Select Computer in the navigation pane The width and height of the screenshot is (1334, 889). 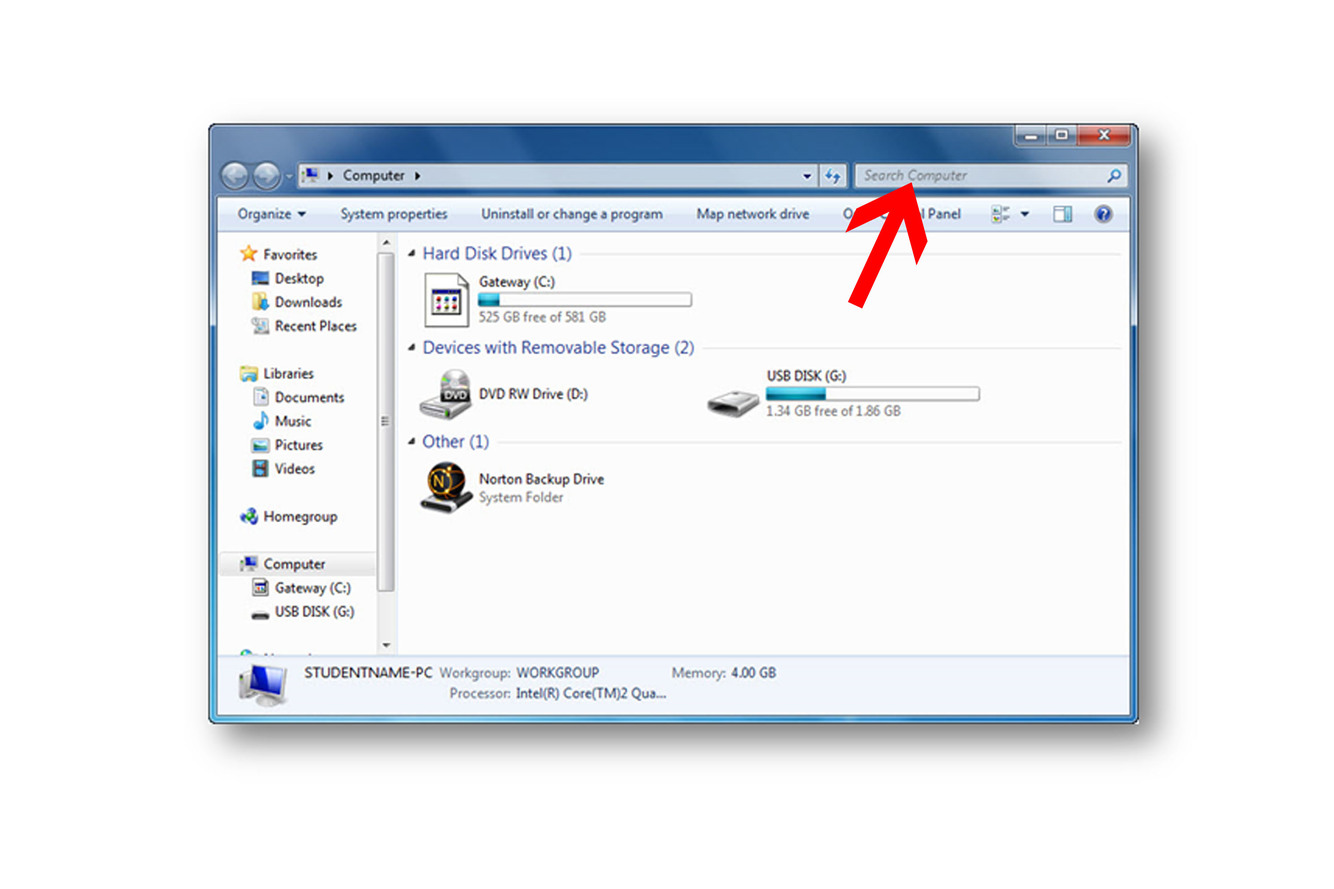294,564
